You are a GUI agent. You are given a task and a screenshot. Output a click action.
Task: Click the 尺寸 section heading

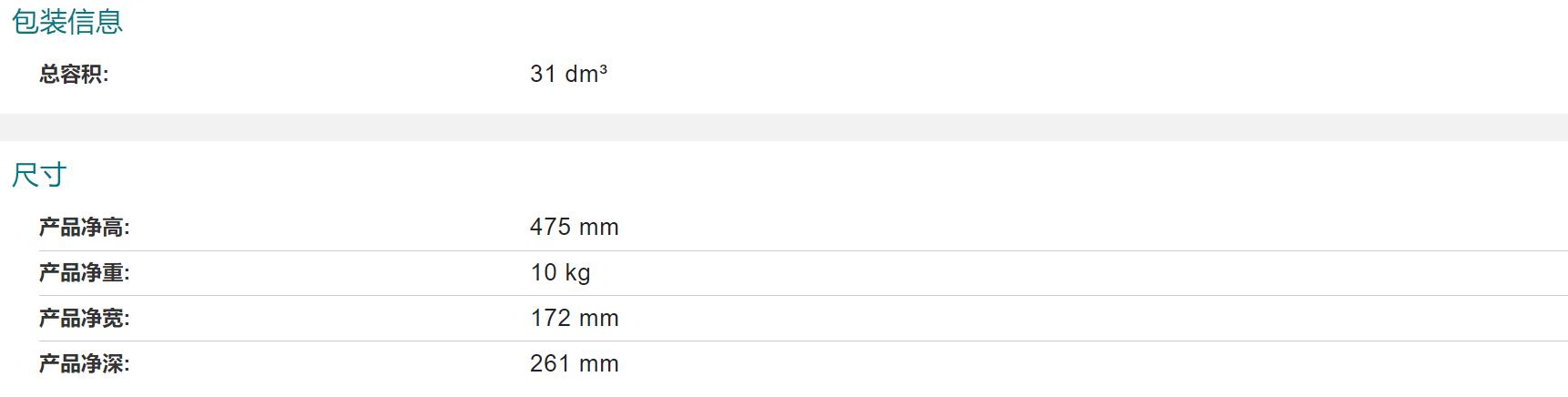point(39,174)
